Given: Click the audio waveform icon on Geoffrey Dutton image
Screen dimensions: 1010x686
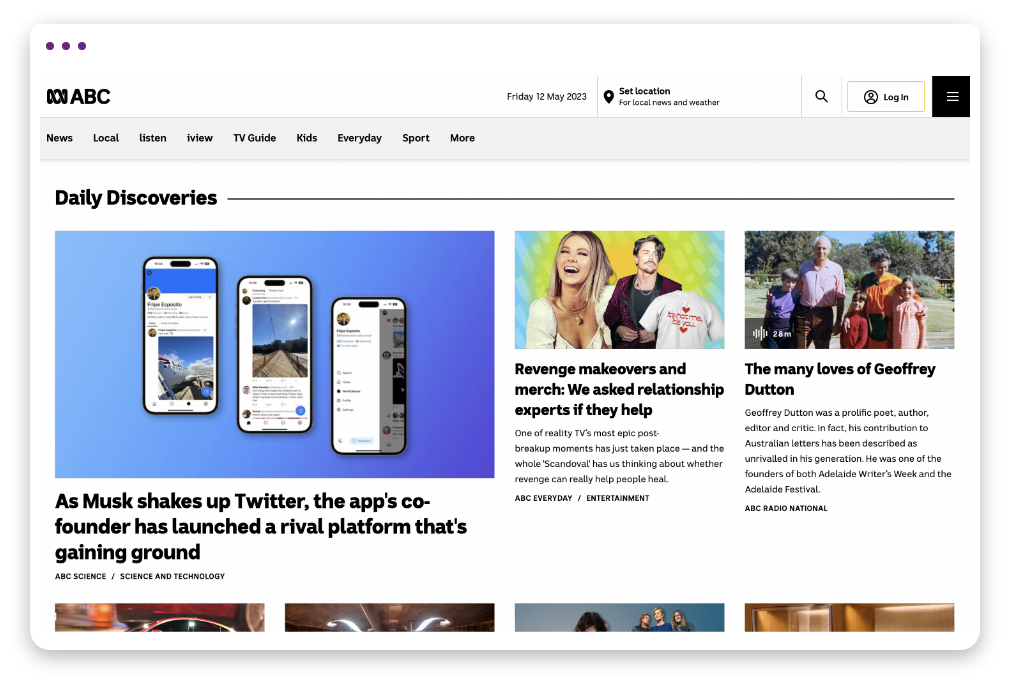Looking at the screenshot, I should (760, 333).
